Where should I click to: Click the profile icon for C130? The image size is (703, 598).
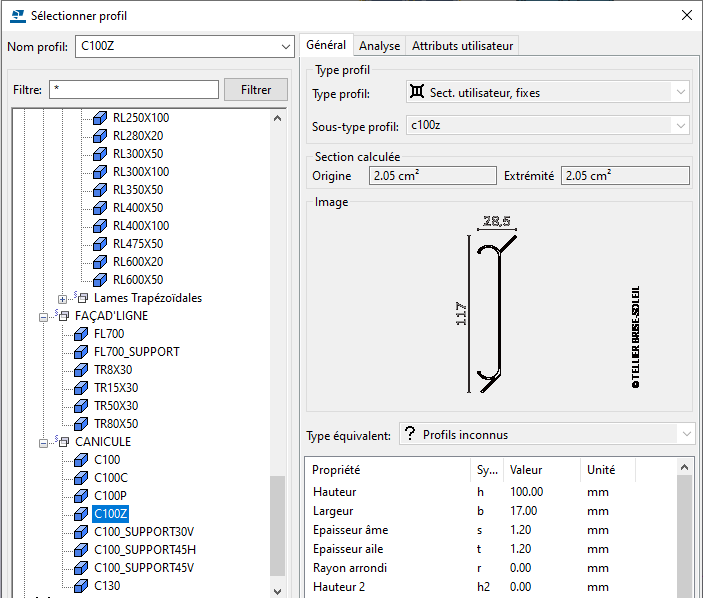coord(81,586)
